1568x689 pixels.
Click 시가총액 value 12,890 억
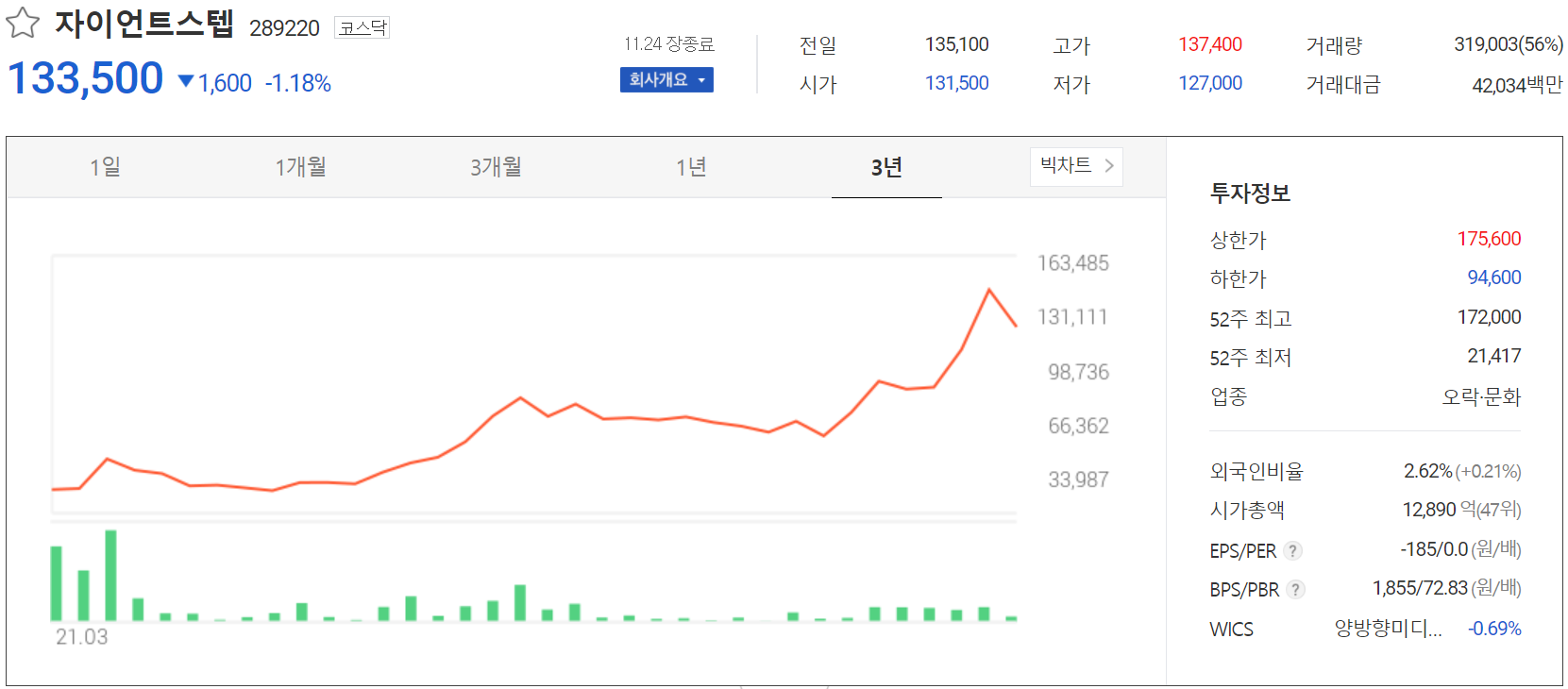[x=1440, y=510]
